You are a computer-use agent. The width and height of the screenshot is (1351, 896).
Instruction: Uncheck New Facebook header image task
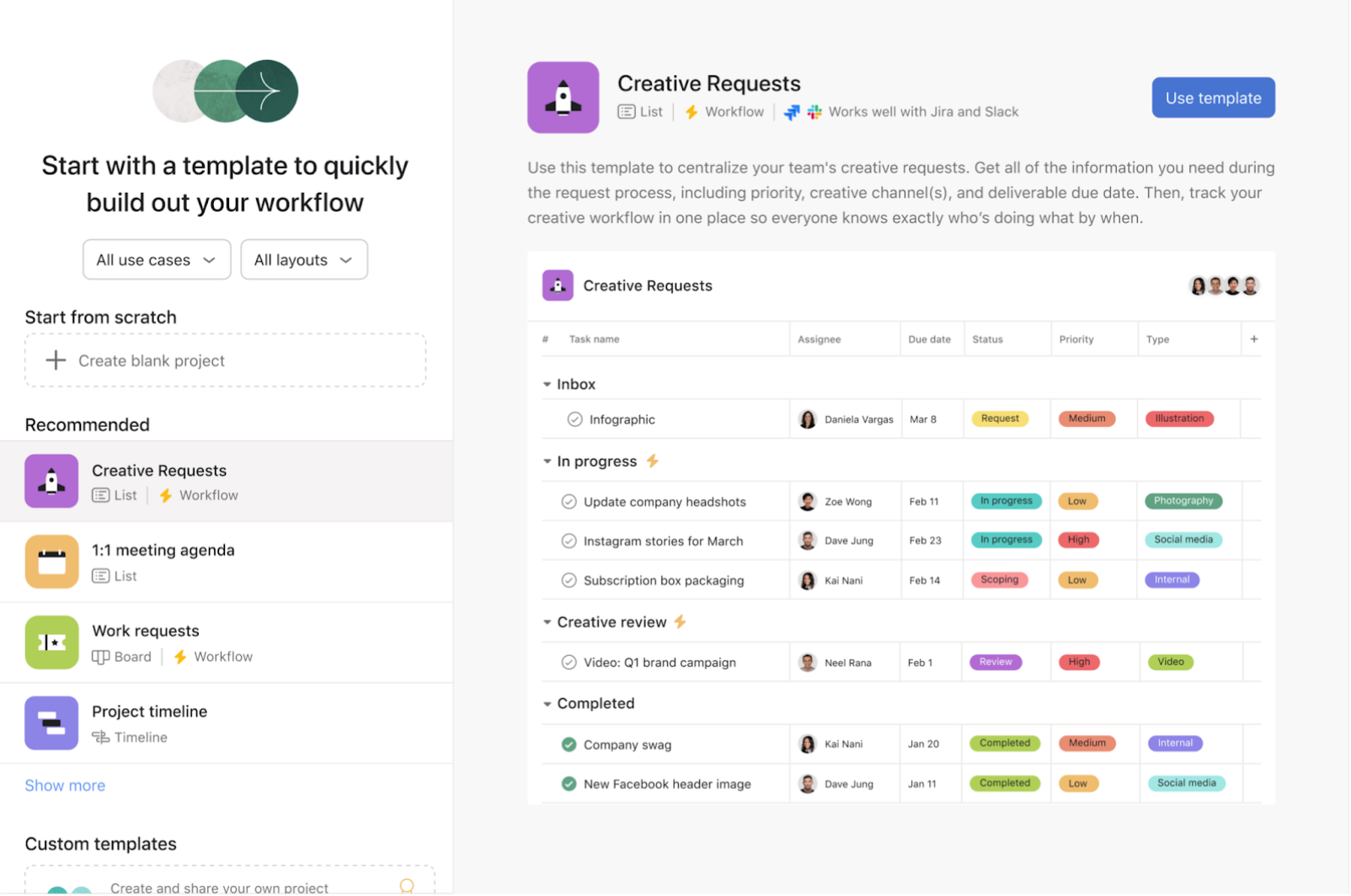[569, 785]
